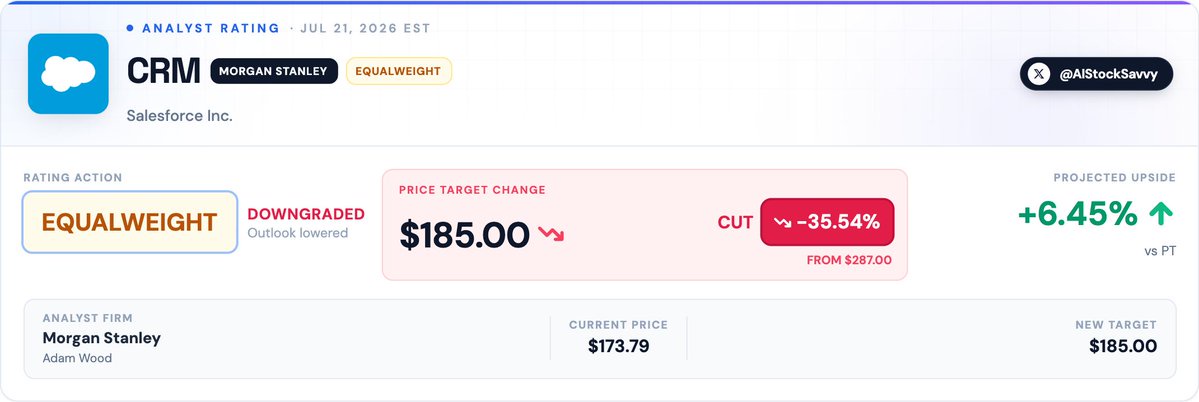Open the @AIStockSavvy handle
The width and height of the screenshot is (1199, 402).
(x=1096, y=74)
